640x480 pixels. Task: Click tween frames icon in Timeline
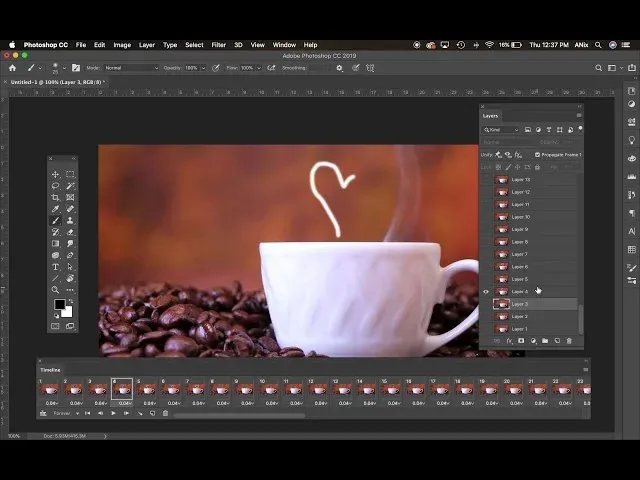tap(140, 413)
